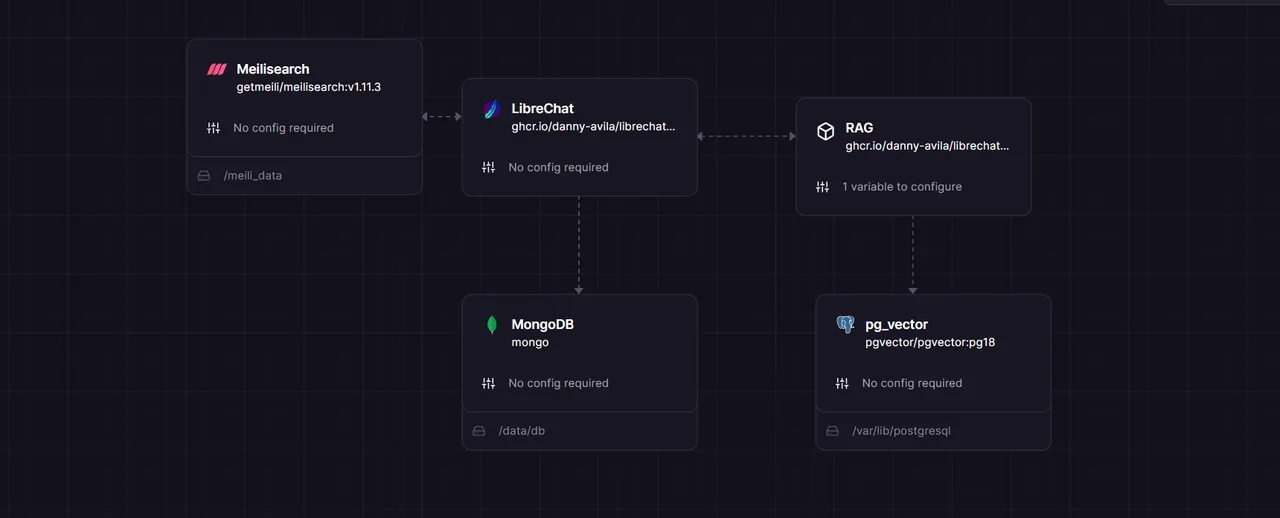1280x518 pixels.
Task: Click the sliders icon in RAG card
Action: coord(822,187)
